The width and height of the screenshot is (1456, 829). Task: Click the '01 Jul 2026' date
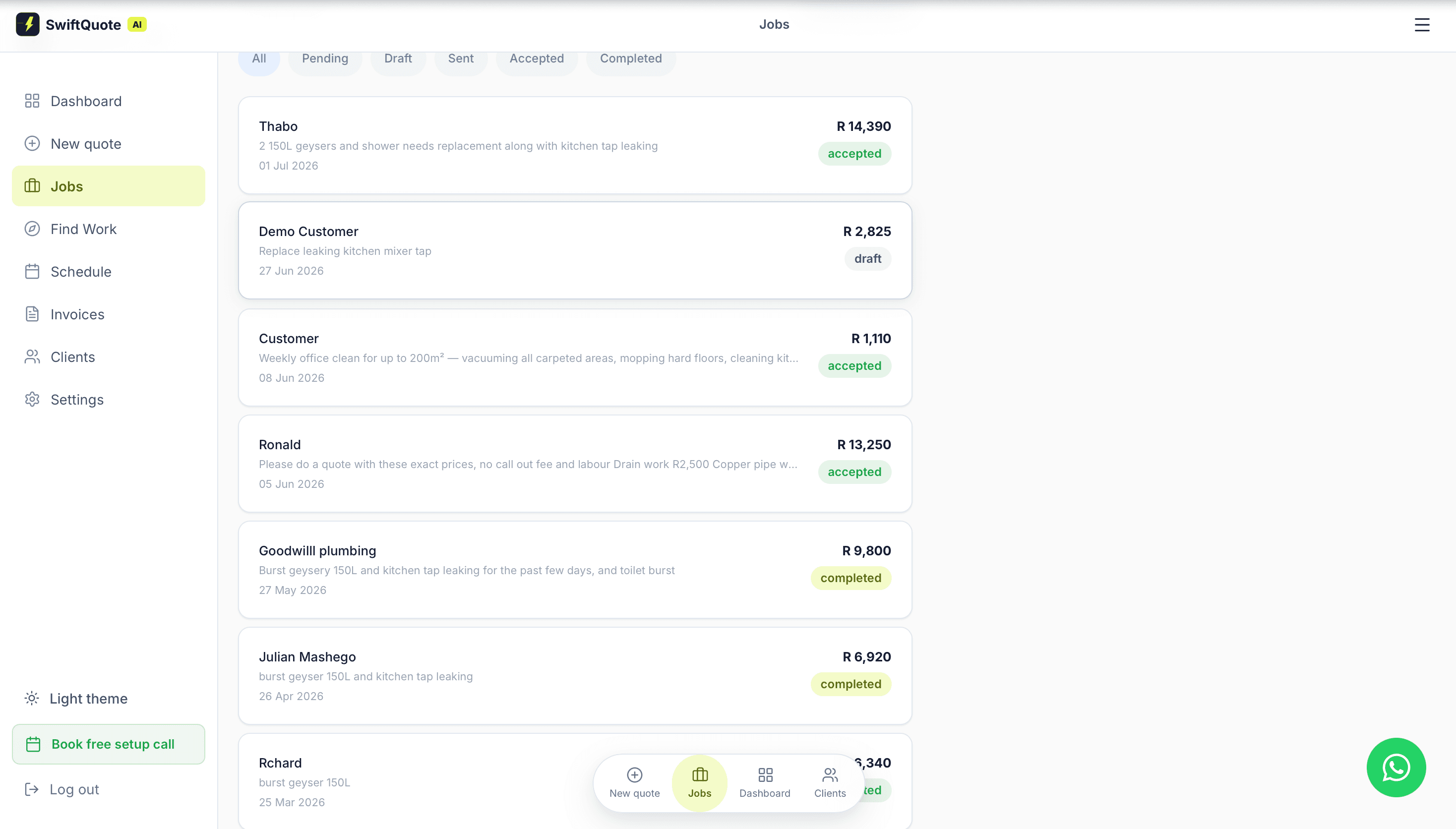click(288, 166)
